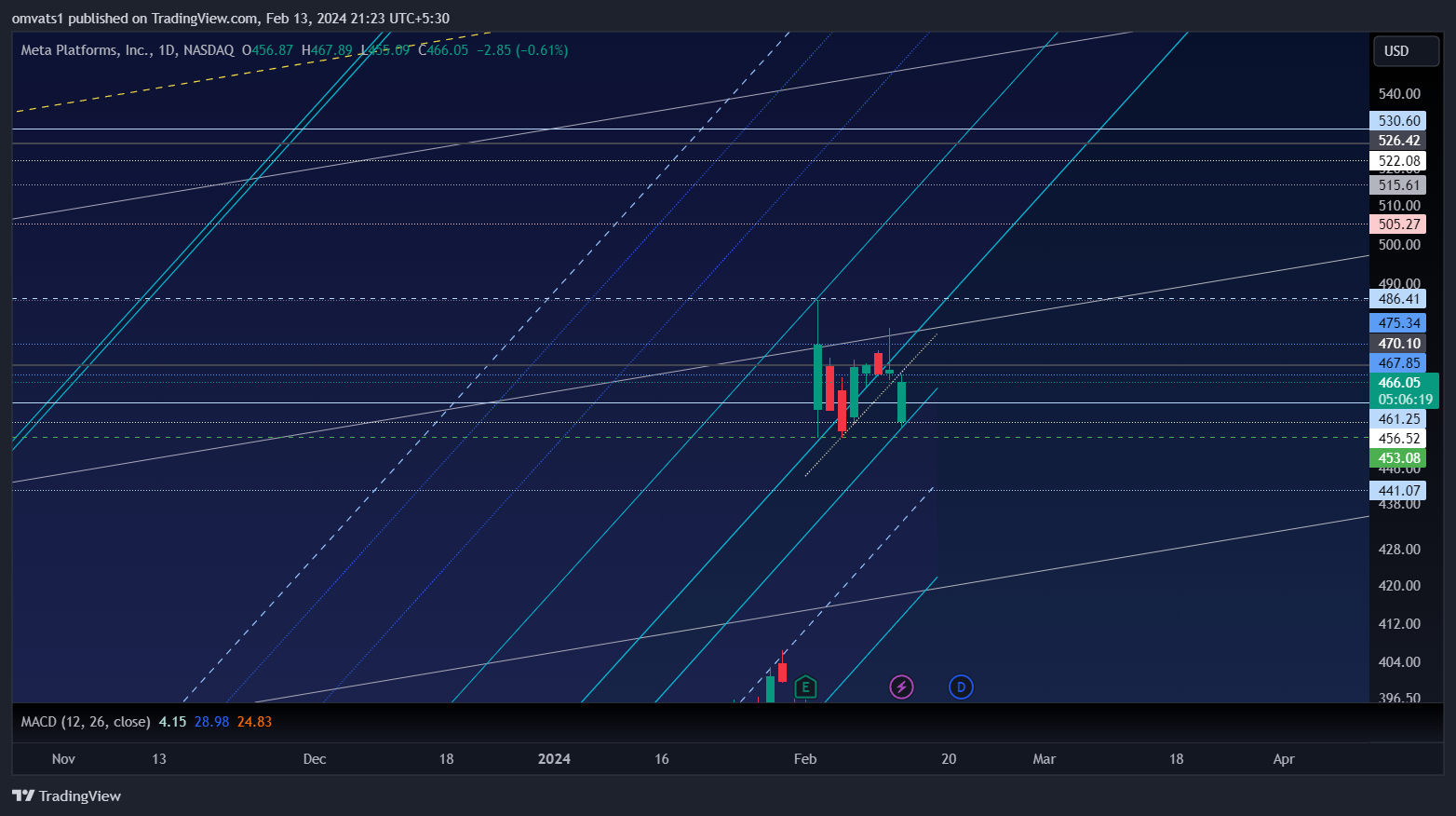Click the blue dividend 'D' marker
The image size is (1456, 816).
click(x=961, y=687)
